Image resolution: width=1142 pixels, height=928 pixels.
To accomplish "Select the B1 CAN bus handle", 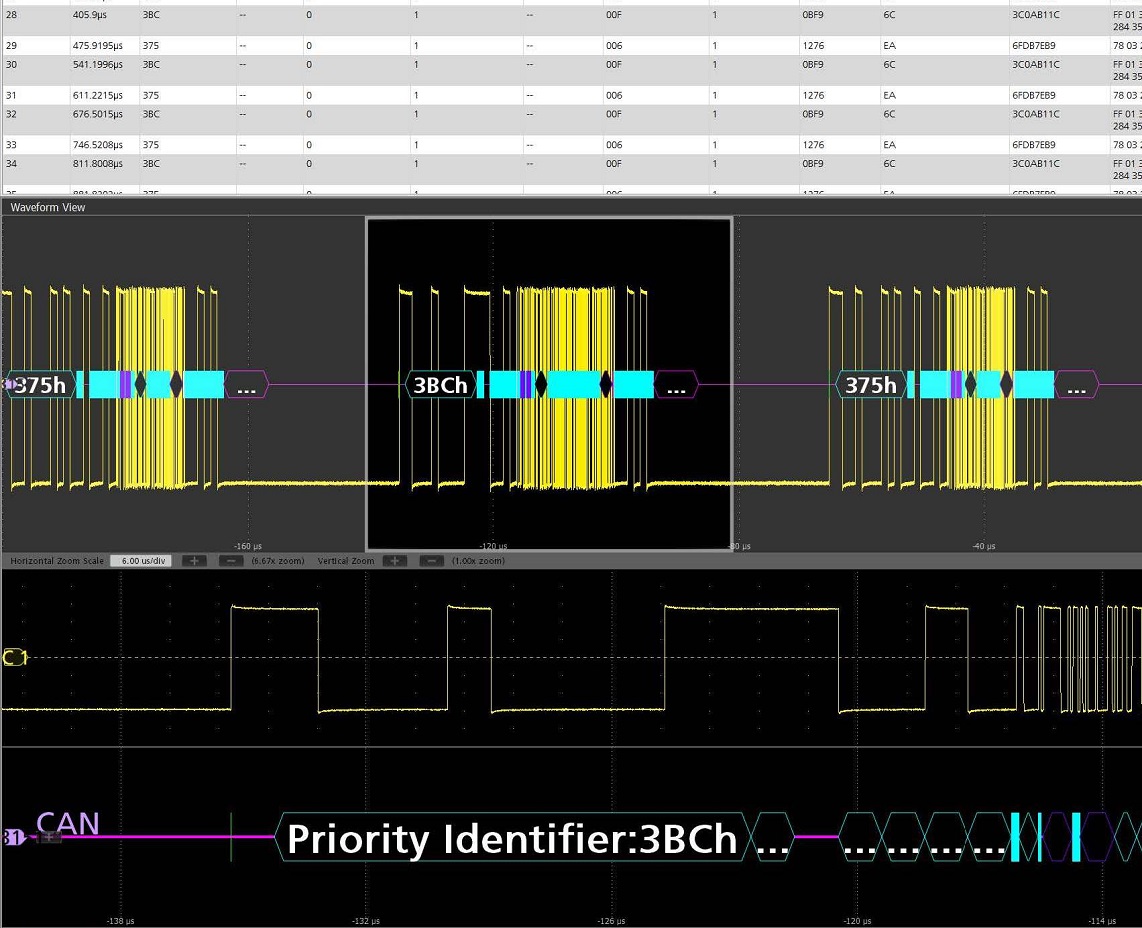I will (x=12, y=837).
